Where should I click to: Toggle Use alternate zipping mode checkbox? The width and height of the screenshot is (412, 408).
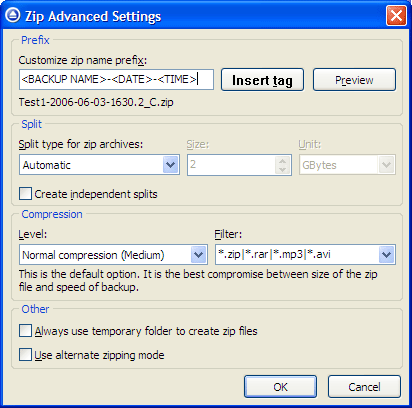coord(25,355)
